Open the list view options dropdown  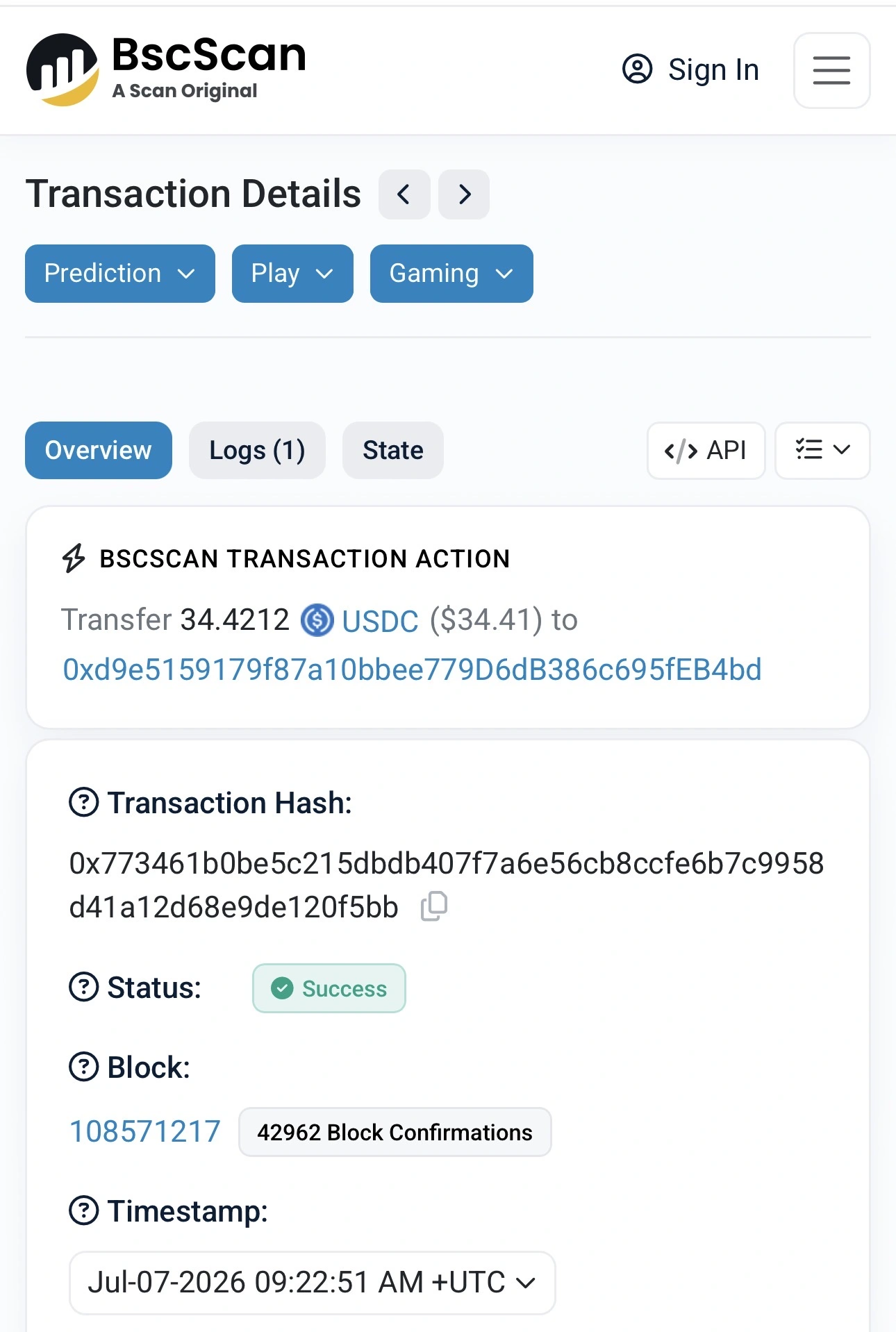click(822, 450)
